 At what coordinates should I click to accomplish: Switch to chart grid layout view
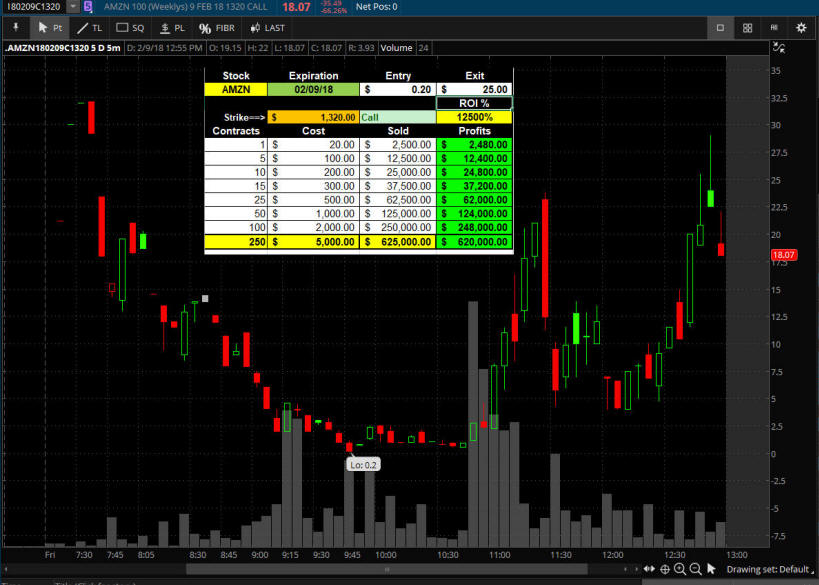tap(747, 28)
